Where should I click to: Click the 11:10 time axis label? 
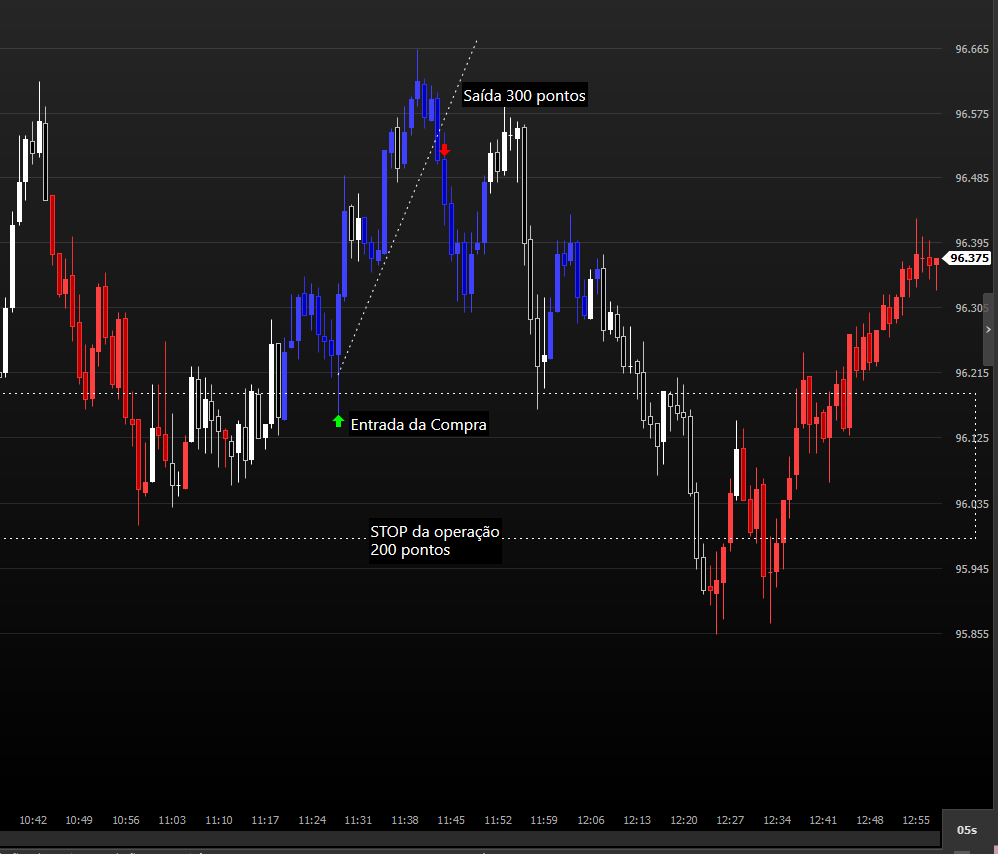tap(219, 820)
